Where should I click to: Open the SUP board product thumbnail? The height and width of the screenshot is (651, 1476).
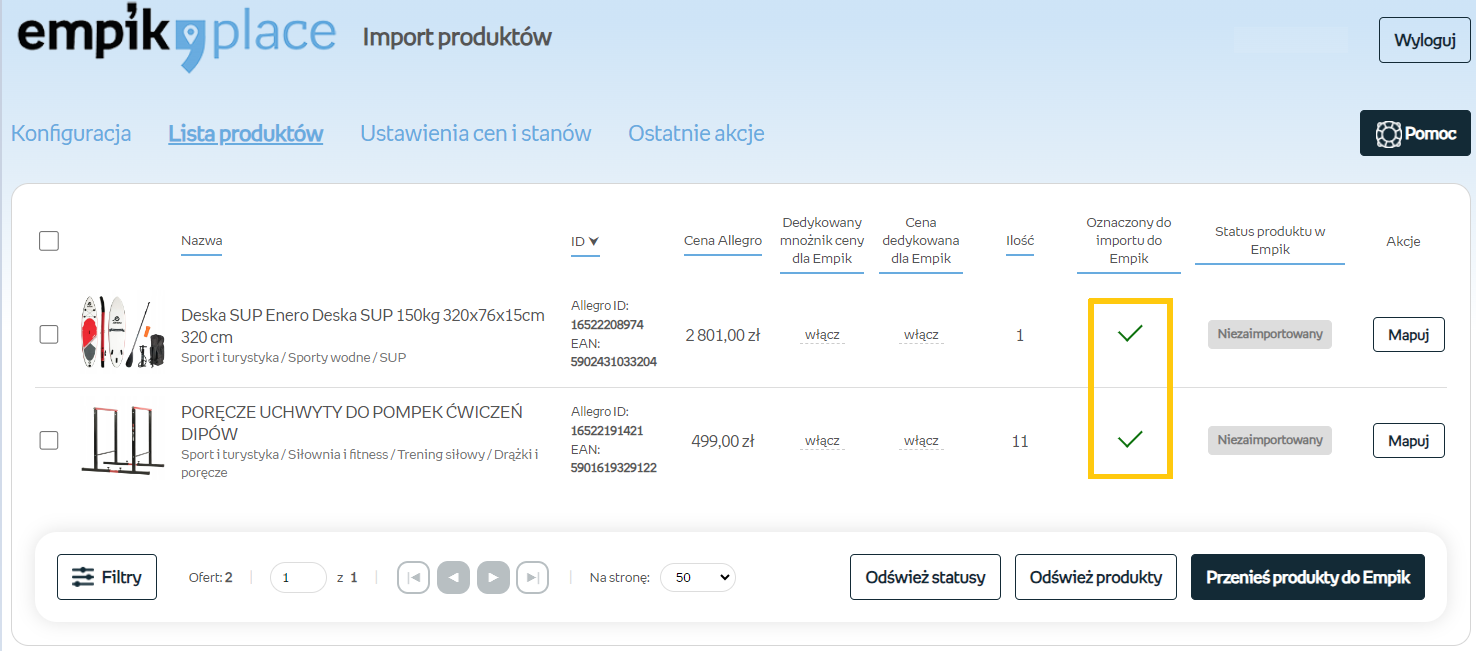point(115,333)
